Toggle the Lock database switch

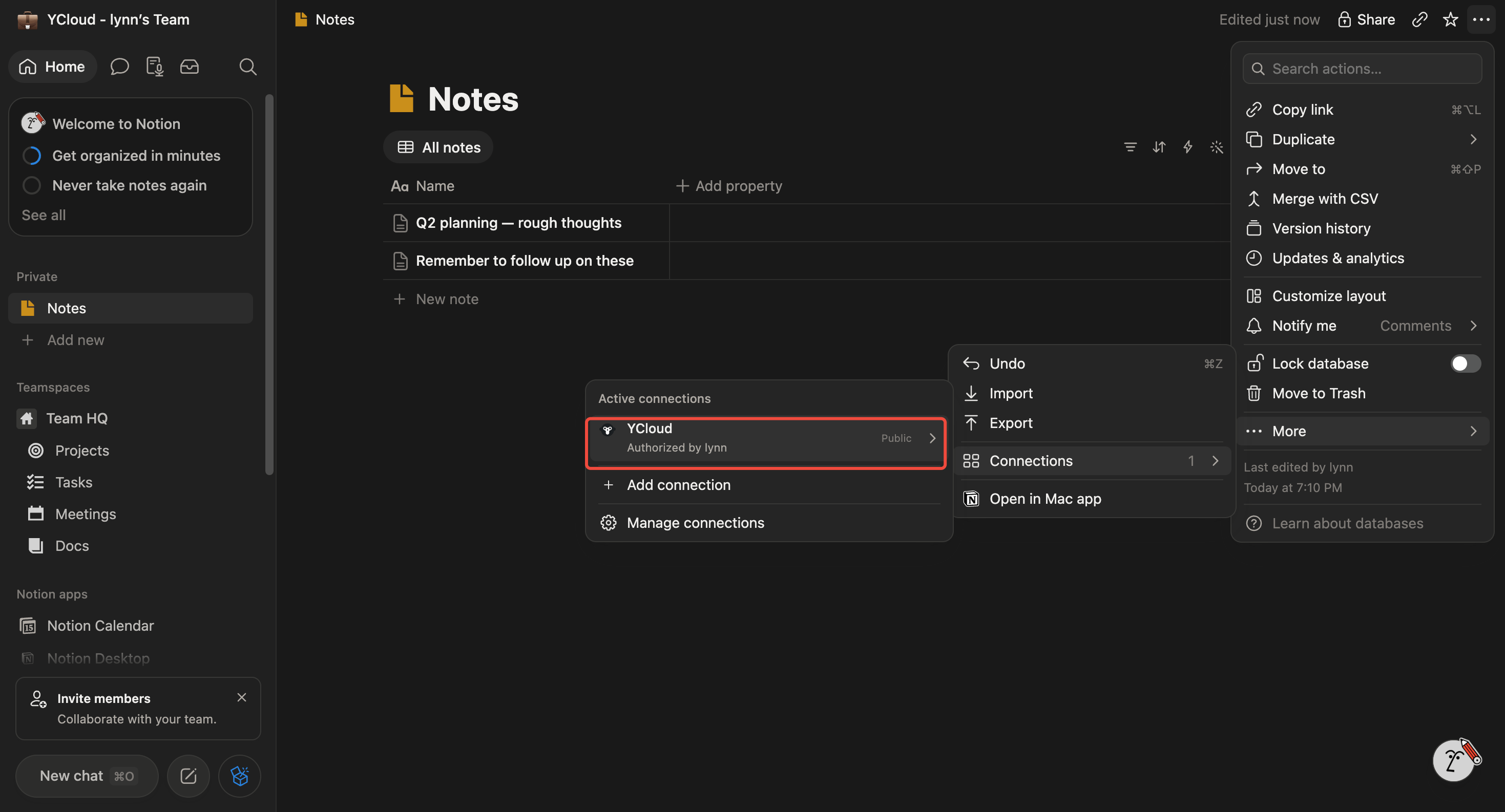1465,364
